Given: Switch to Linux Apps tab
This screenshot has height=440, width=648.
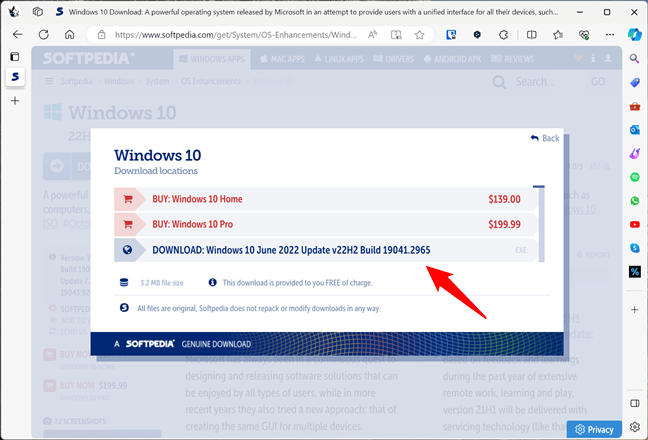Looking at the screenshot, I should point(339,59).
